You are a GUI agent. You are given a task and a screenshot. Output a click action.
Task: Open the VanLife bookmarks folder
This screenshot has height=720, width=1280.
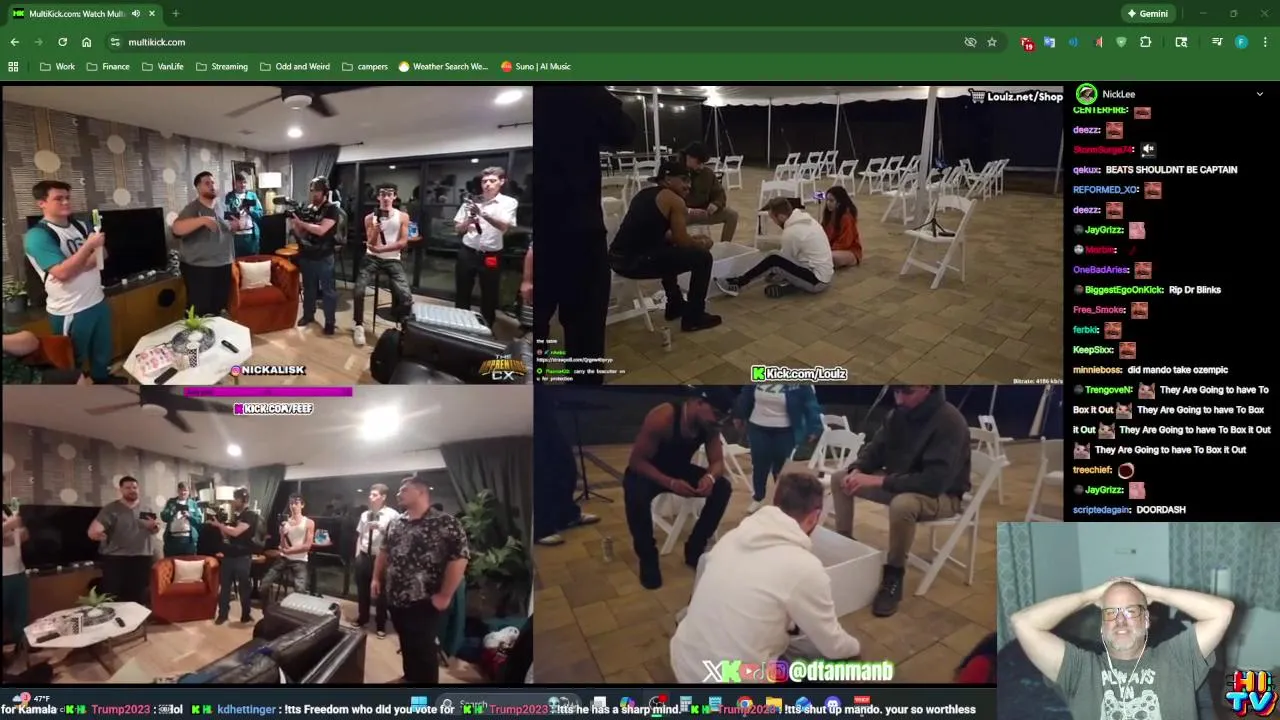coord(162,66)
